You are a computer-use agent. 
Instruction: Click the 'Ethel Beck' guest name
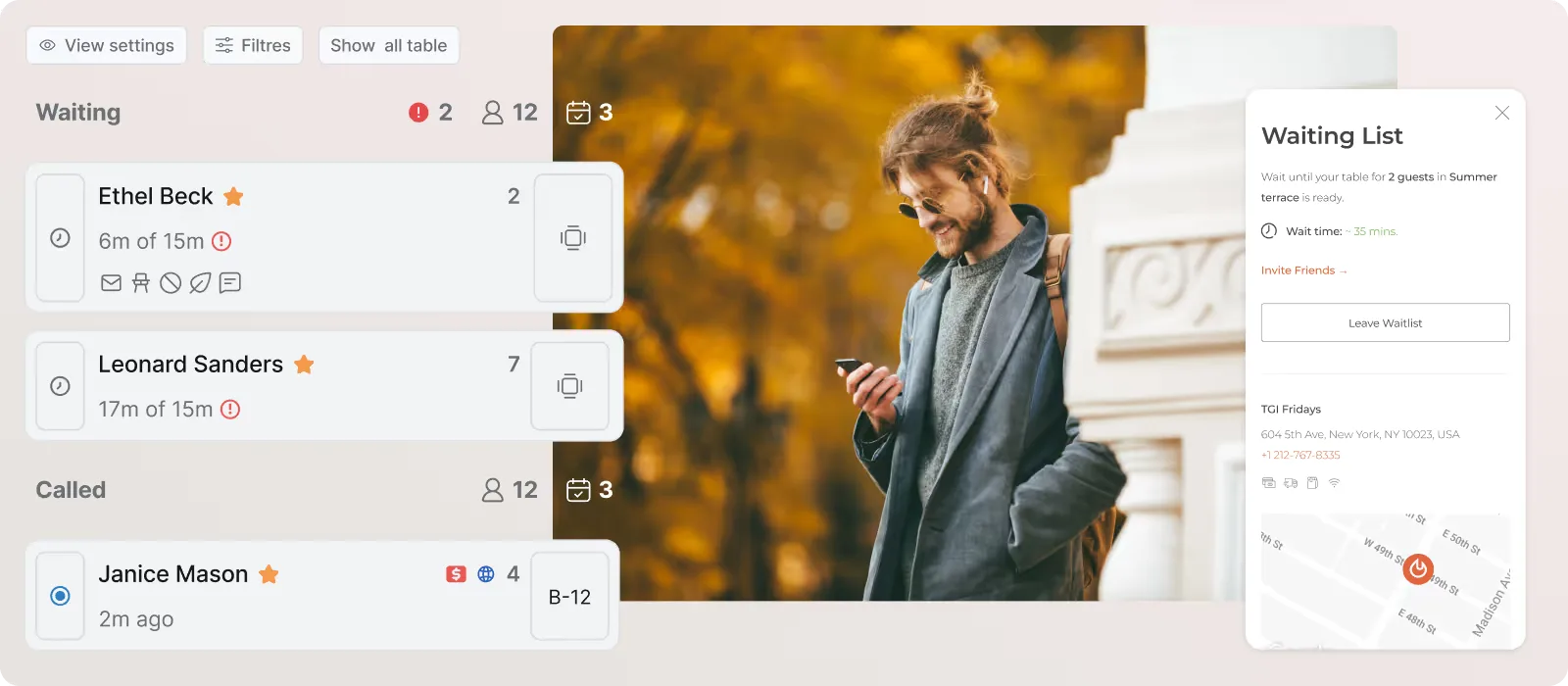pyautogui.click(x=156, y=196)
